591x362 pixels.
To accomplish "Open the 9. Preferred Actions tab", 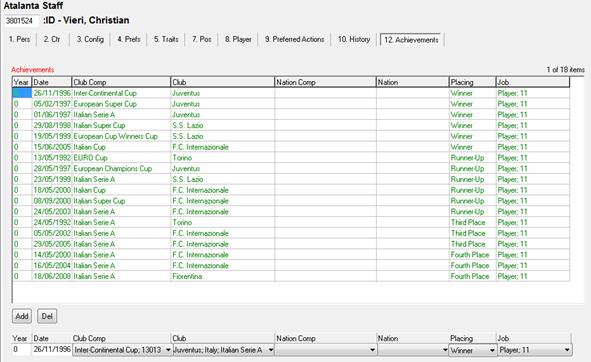I will click(294, 39).
